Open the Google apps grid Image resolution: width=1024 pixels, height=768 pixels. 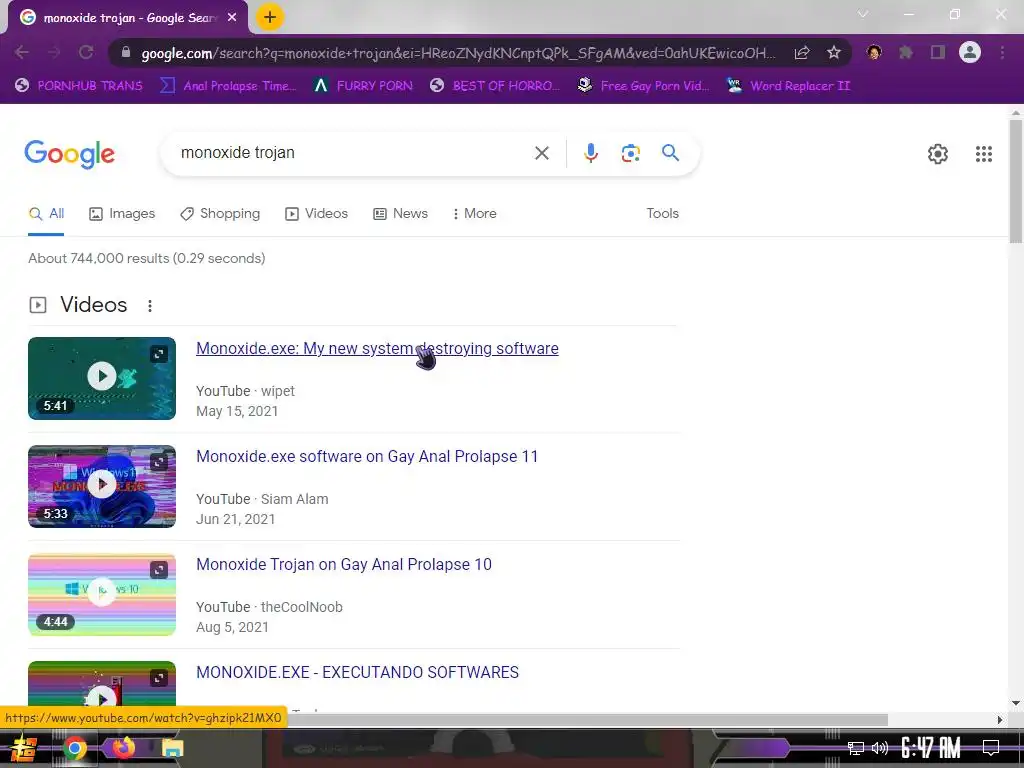point(984,154)
